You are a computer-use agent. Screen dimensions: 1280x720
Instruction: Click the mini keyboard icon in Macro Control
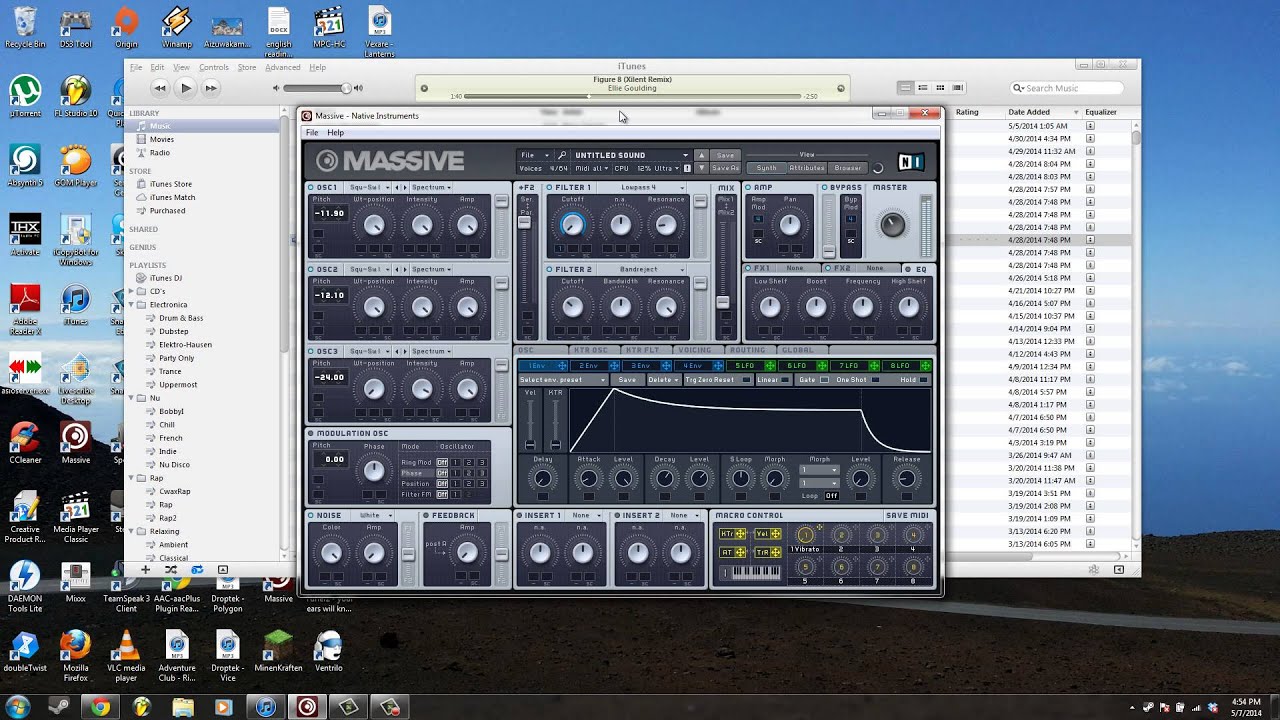point(750,572)
